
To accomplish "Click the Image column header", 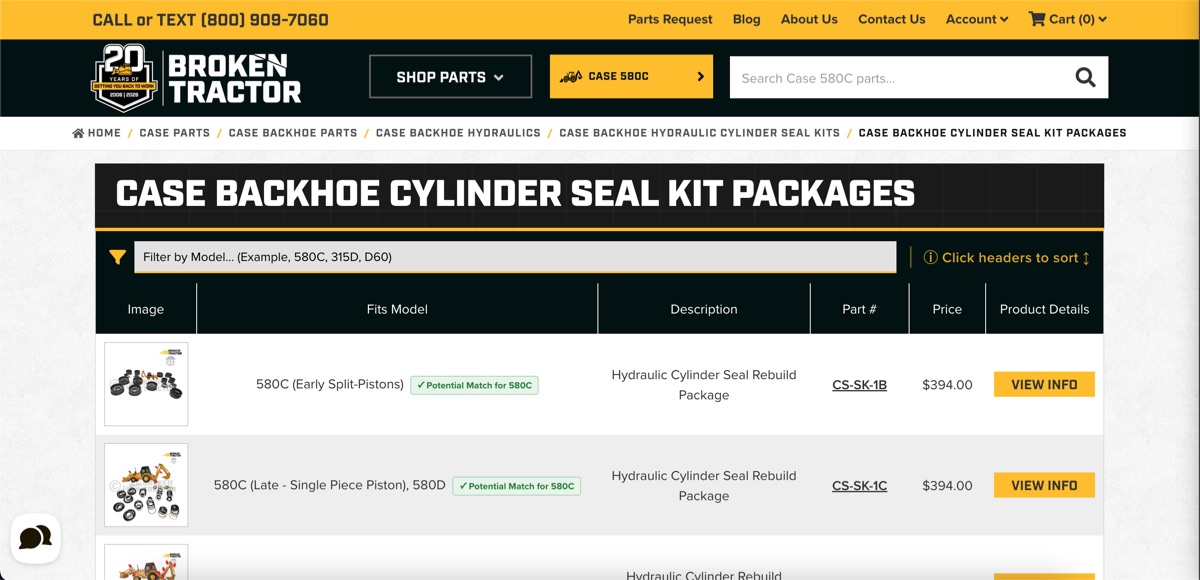I will tap(146, 309).
